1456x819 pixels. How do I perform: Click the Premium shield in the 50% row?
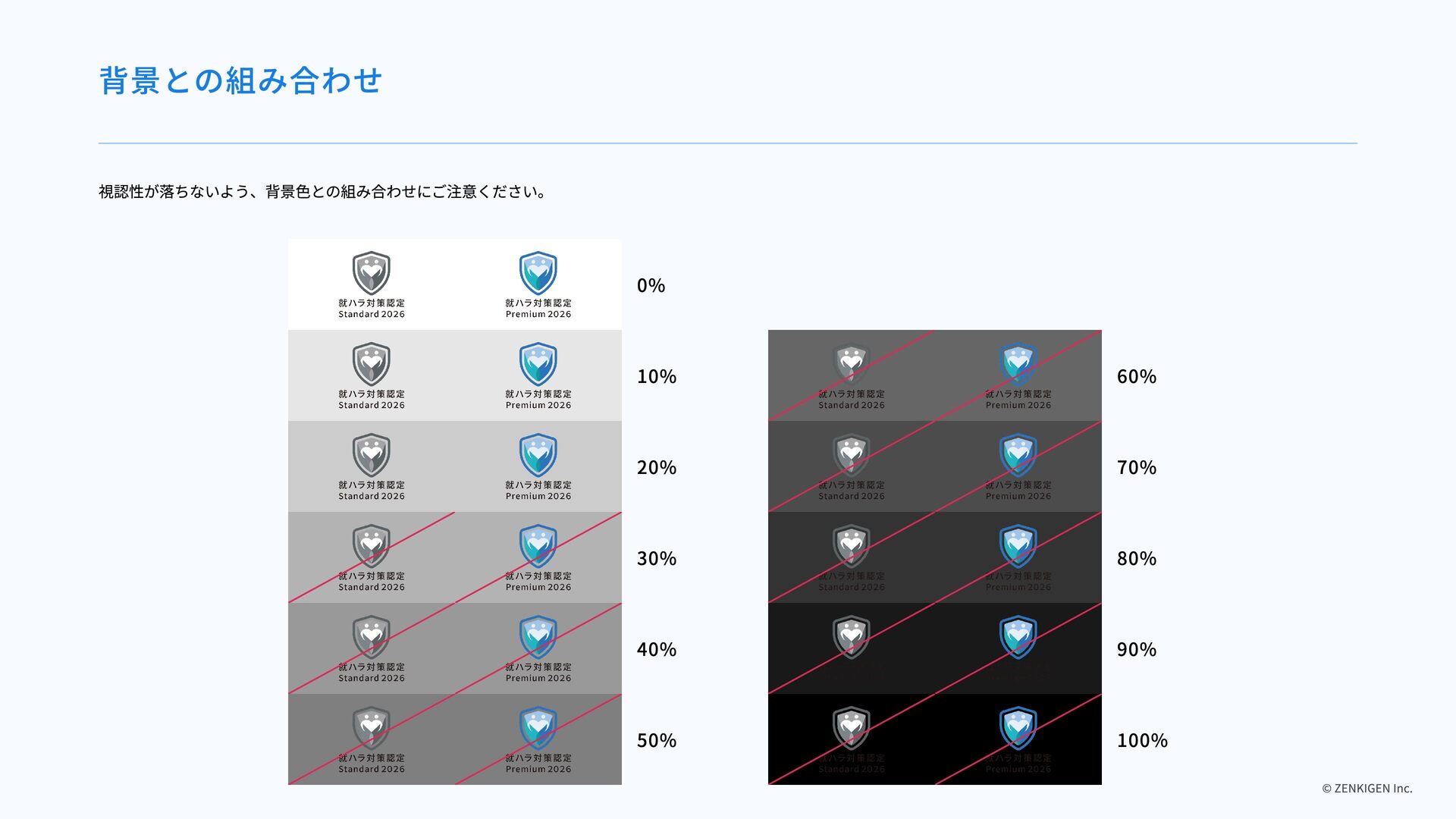point(538,728)
